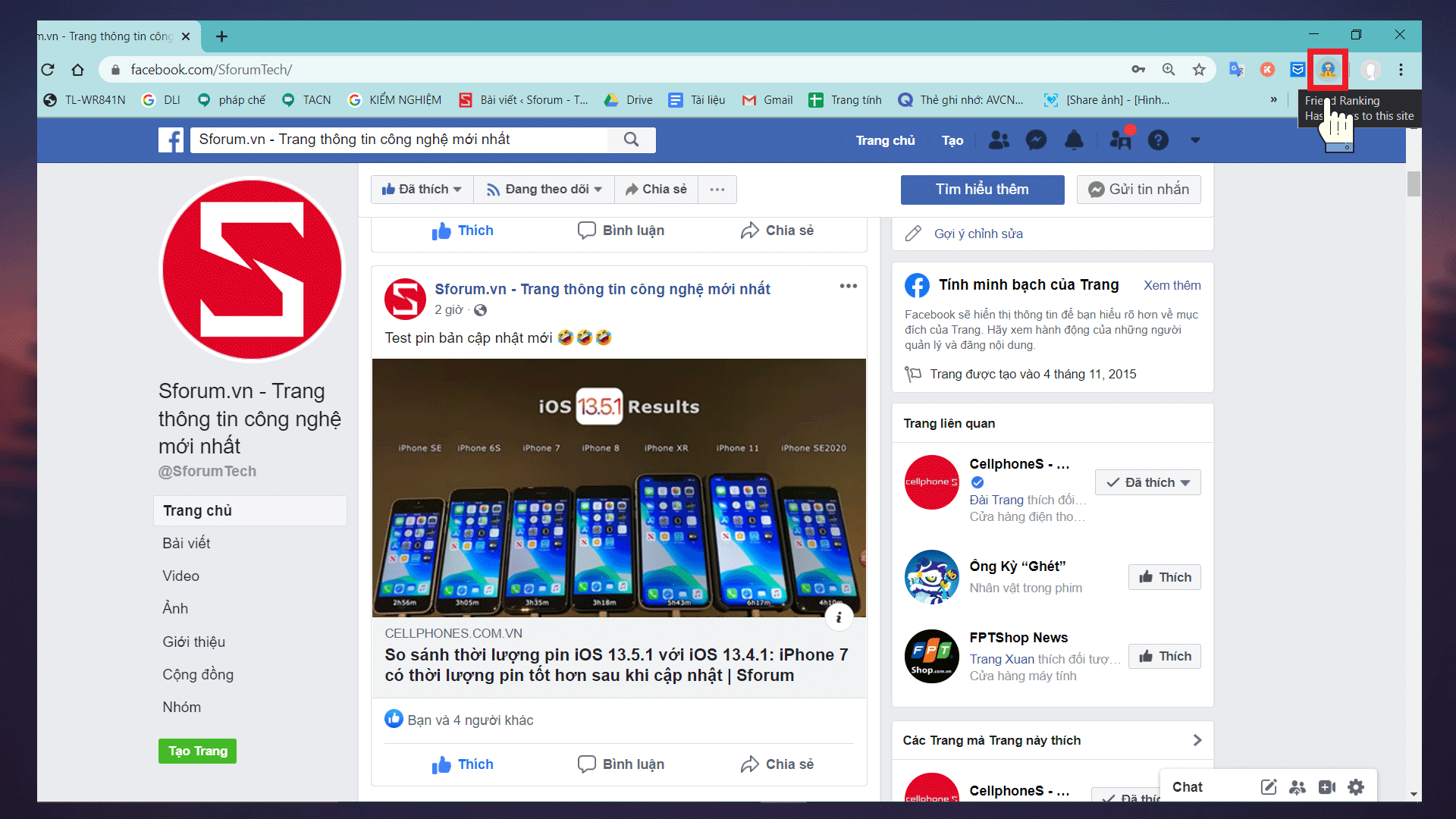Open Nhóm in page sidebar
The width and height of the screenshot is (1456, 819).
click(x=181, y=707)
